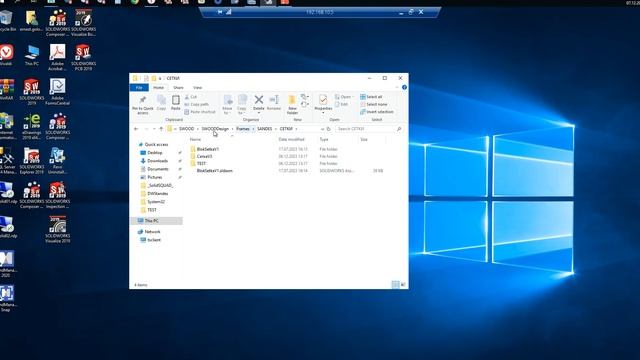The height and width of the screenshot is (360, 640).
Task: Pin the remote desktop connection bar
Action: point(220,12)
